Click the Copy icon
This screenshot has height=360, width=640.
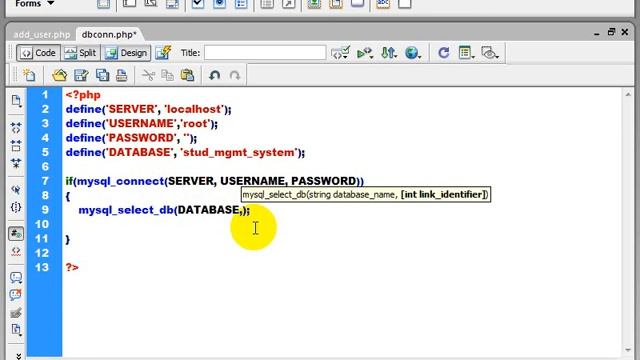tap(167, 75)
